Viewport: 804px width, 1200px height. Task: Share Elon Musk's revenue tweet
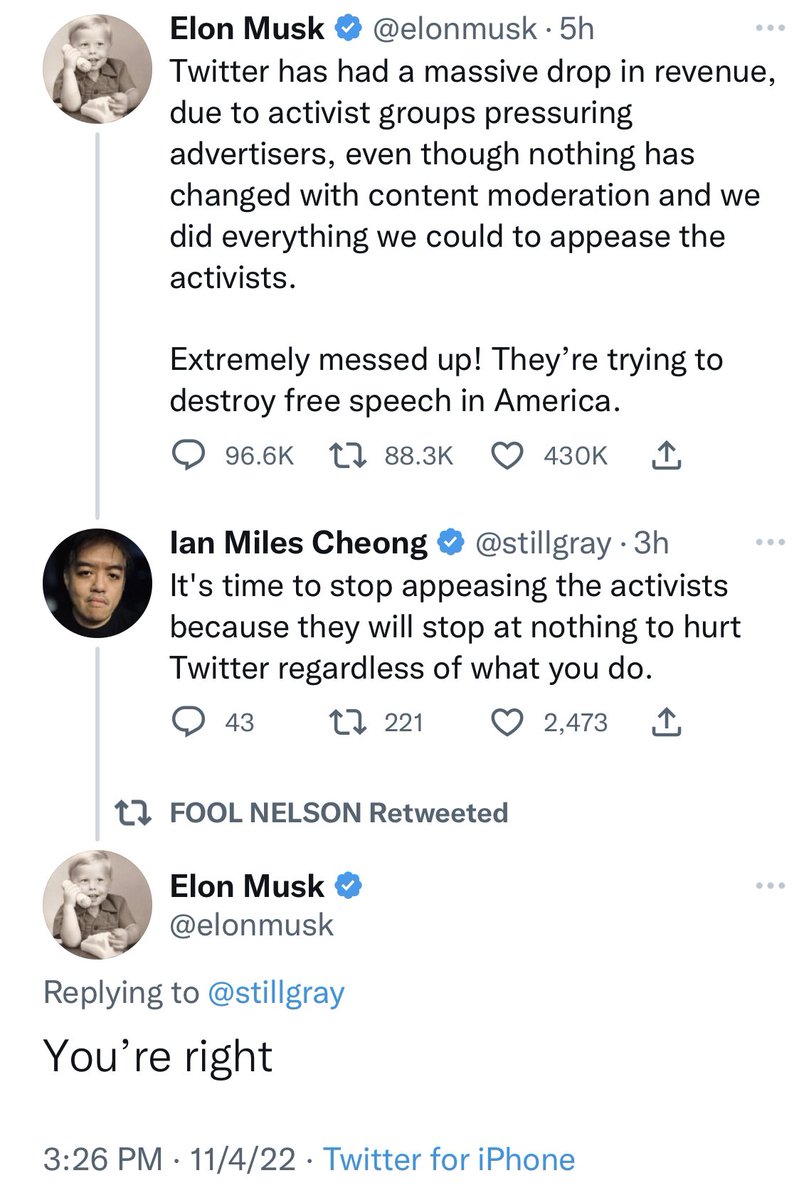(x=665, y=456)
